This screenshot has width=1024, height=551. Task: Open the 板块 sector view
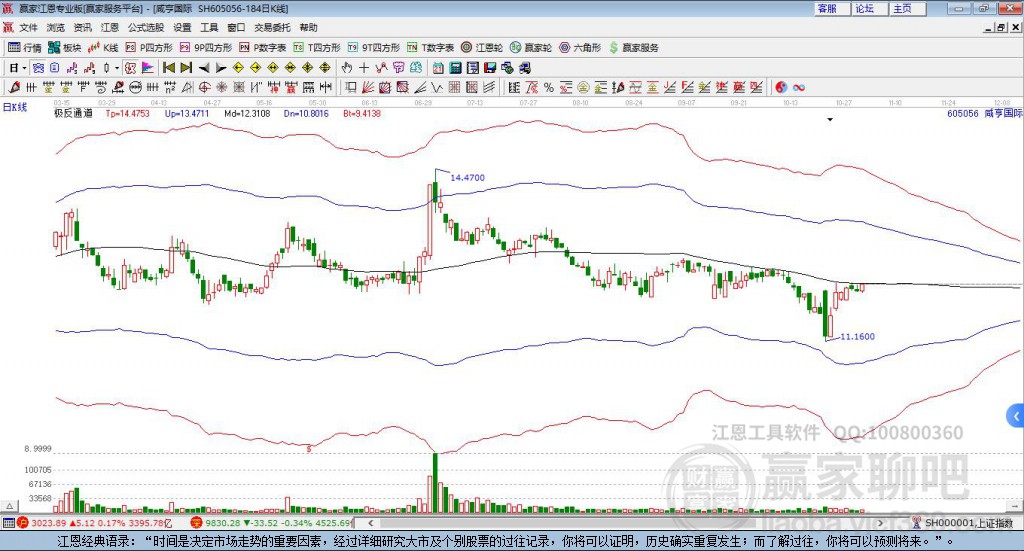65,48
